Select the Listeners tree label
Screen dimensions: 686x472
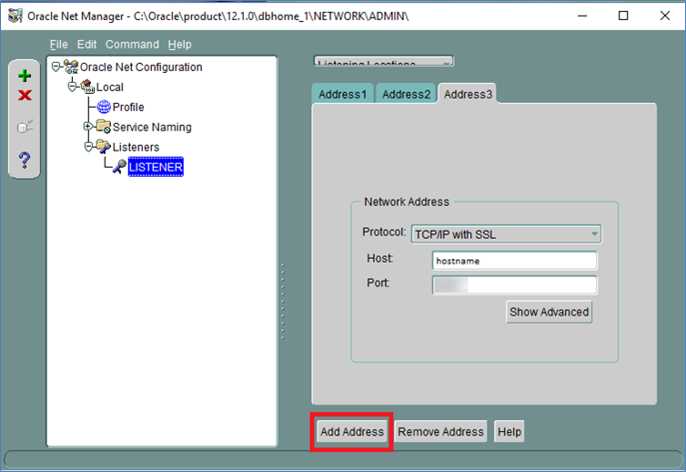pos(136,147)
